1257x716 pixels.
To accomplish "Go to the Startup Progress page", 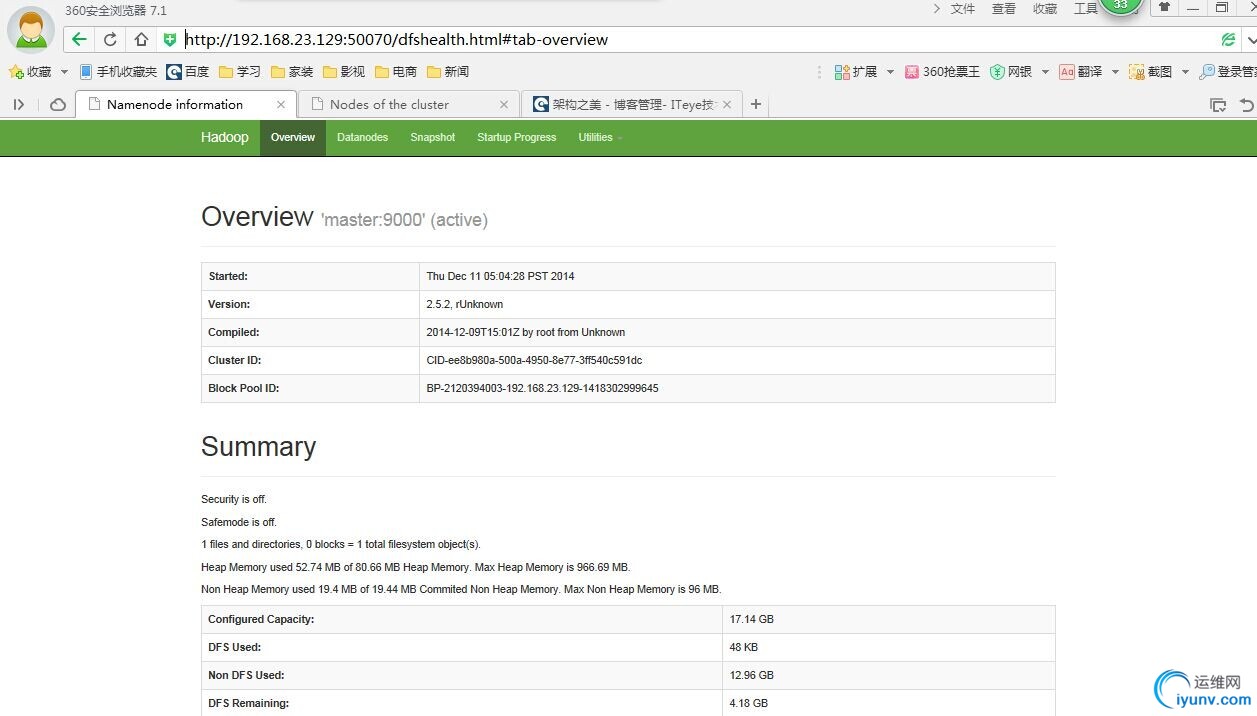I will (x=516, y=138).
